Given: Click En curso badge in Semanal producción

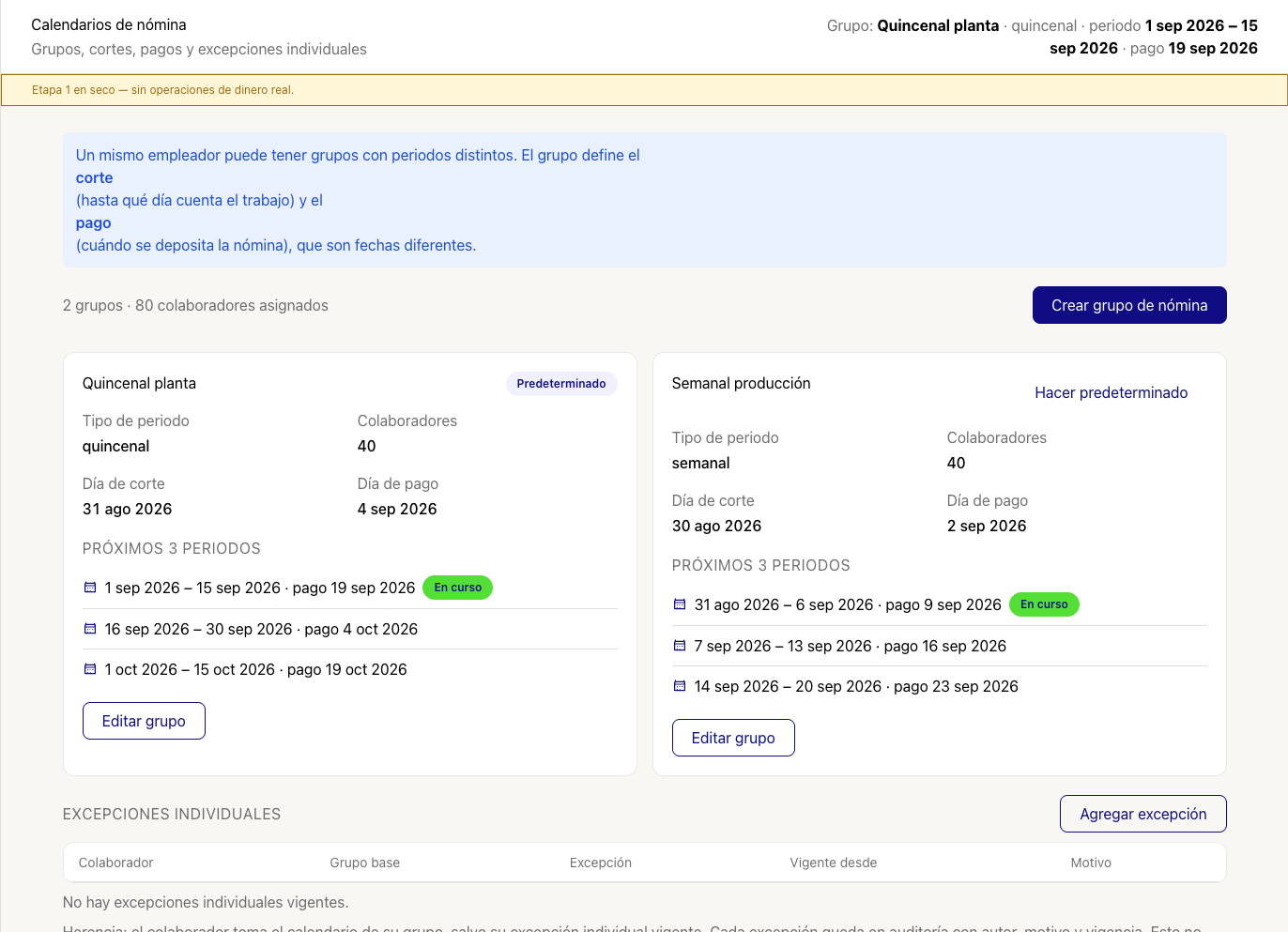Looking at the screenshot, I should [1044, 604].
